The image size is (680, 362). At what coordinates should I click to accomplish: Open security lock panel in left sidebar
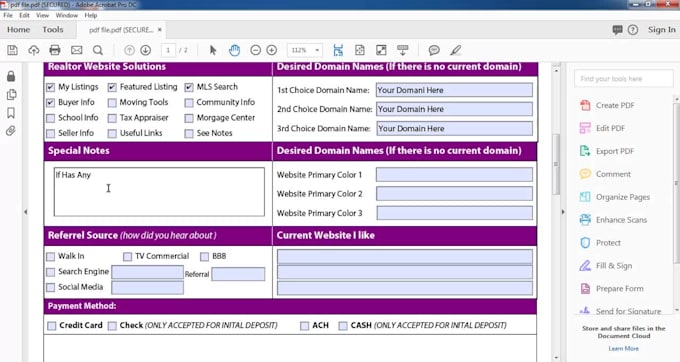pos(11,76)
